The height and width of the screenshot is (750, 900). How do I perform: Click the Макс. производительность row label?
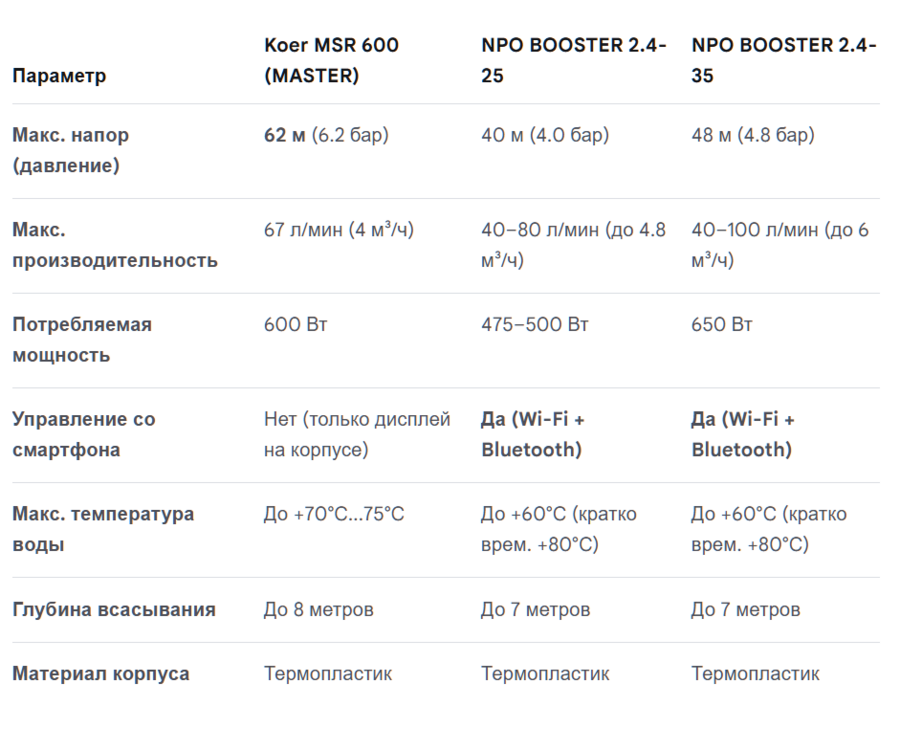coord(115,245)
